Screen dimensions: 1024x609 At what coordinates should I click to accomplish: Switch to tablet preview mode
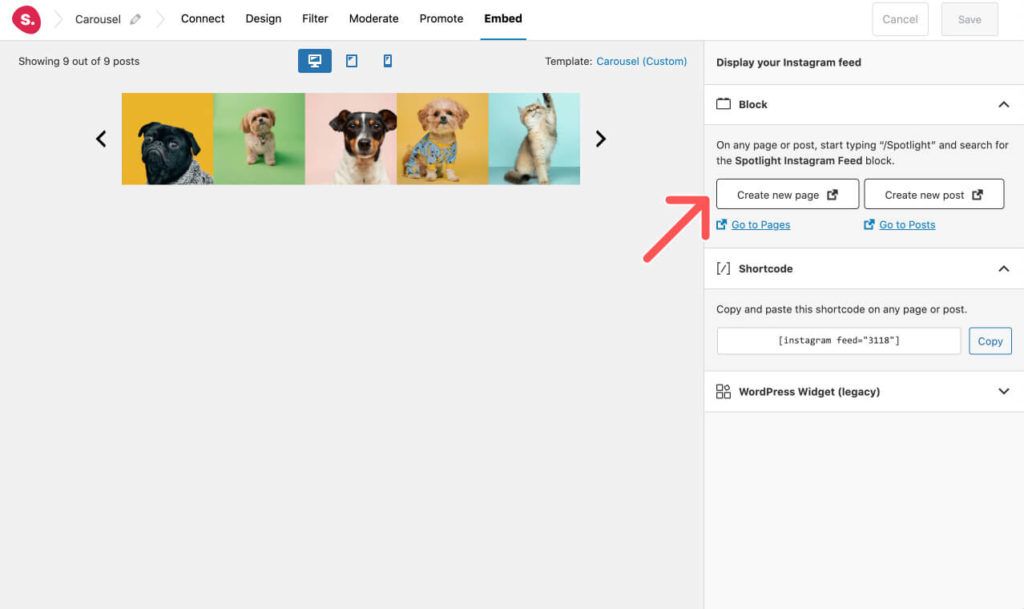click(351, 60)
